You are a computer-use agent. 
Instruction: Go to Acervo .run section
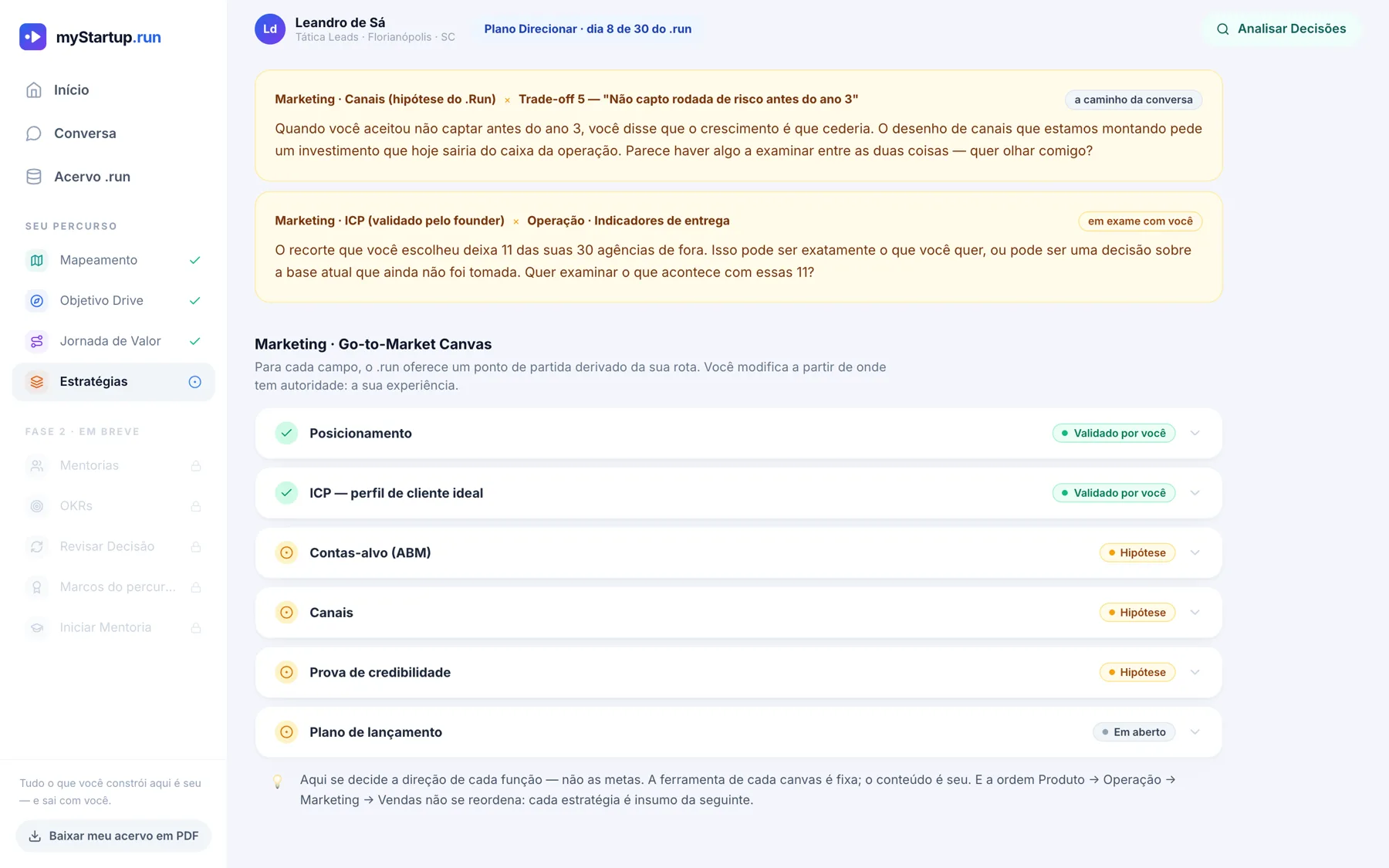(113, 177)
